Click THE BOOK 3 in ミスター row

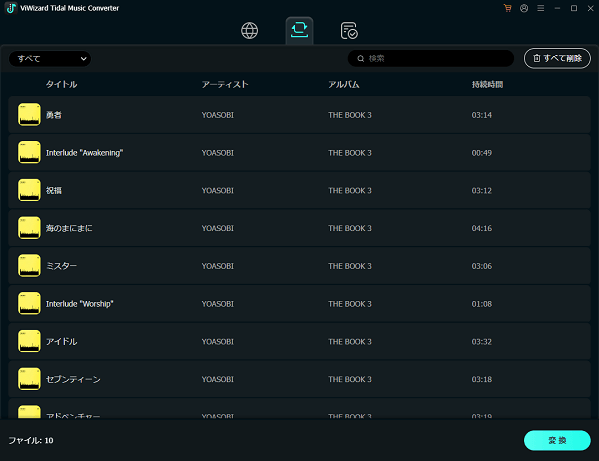[350, 266]
